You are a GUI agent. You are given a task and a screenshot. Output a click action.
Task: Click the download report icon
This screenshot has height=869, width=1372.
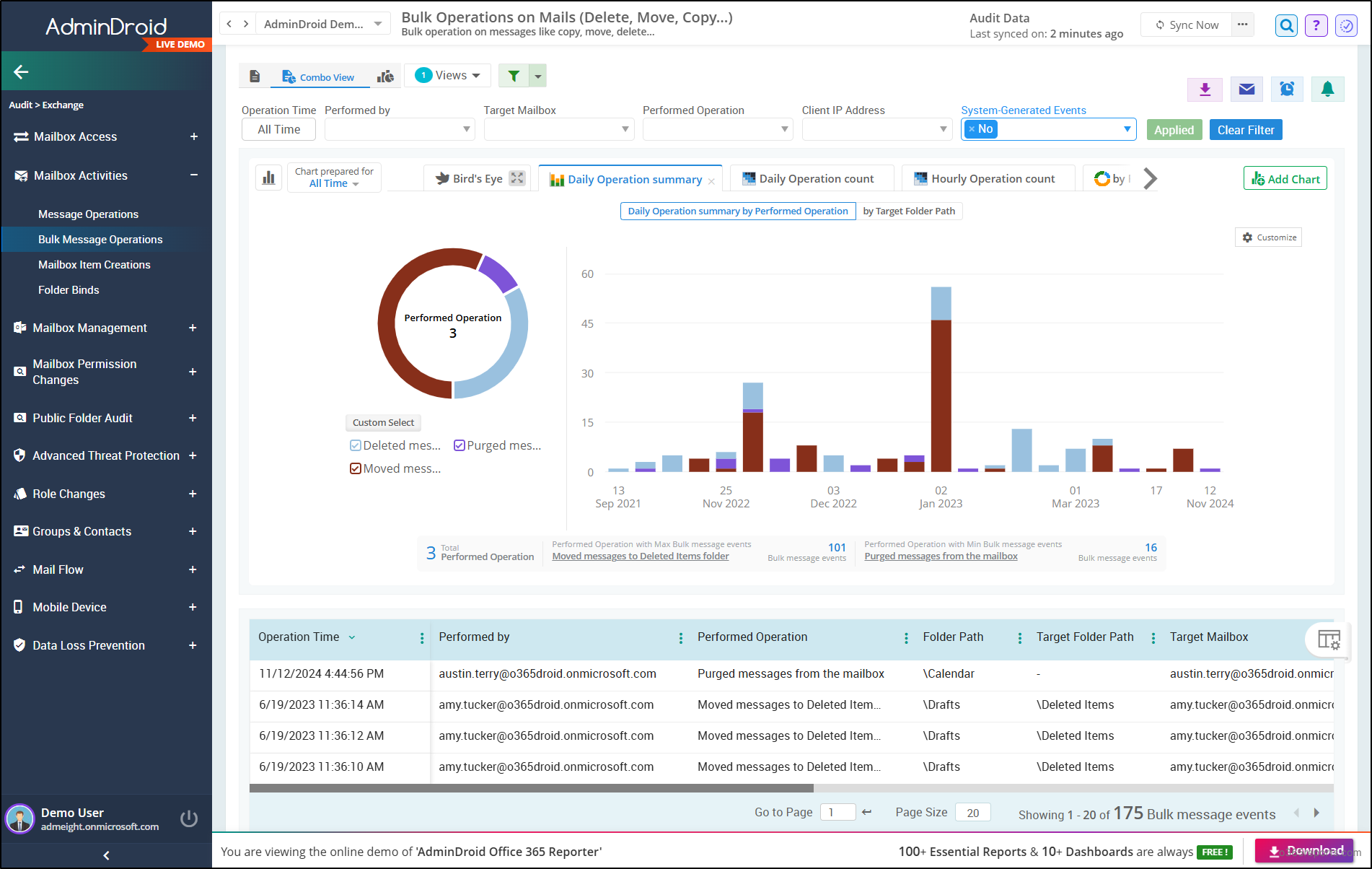(1205, 89)
